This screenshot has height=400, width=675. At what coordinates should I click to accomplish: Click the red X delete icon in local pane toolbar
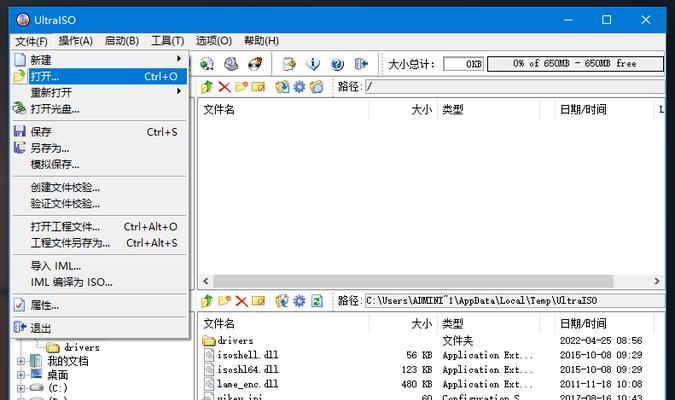pyautogui.click(x=241, y=301)
